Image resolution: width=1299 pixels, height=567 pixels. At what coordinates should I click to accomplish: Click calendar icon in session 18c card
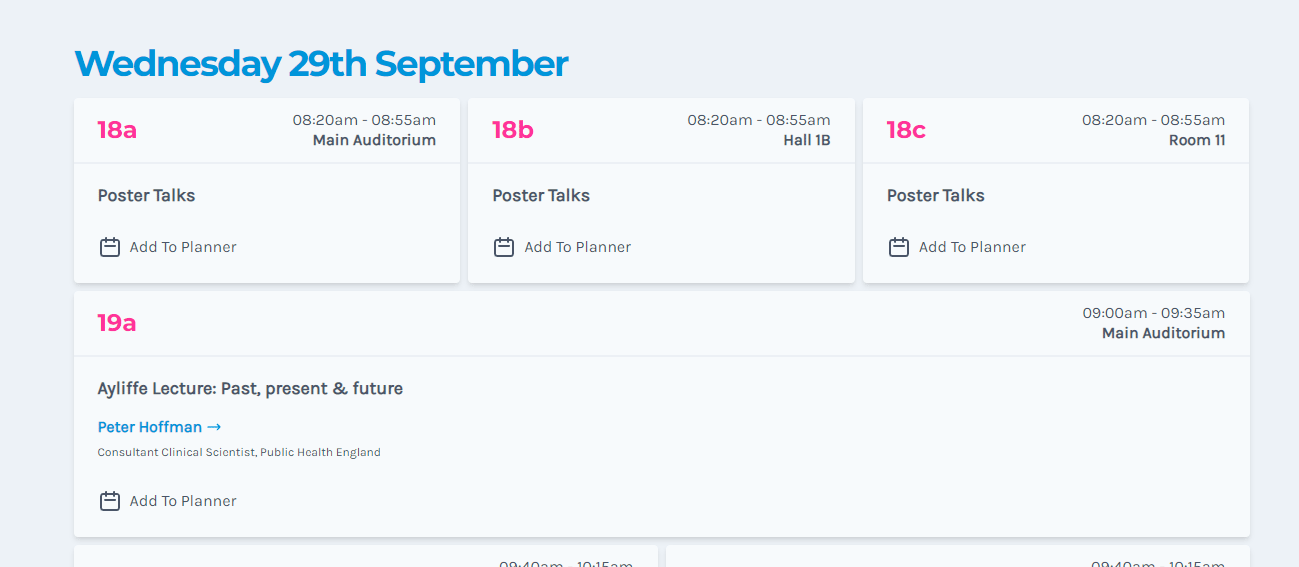tap(899, 247)
